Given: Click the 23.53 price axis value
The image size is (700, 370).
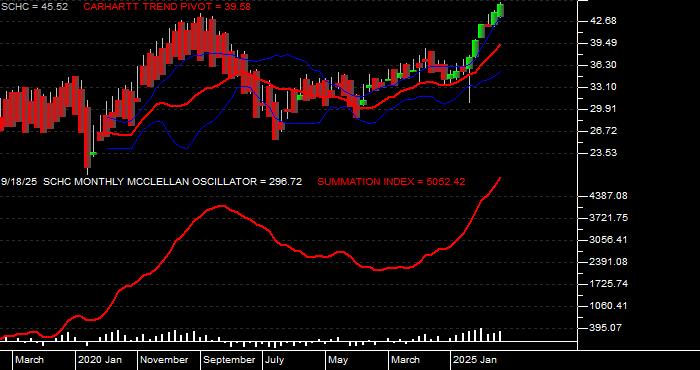Looking at the screenshot, I should pyautogui.click(x=603, y=153).
